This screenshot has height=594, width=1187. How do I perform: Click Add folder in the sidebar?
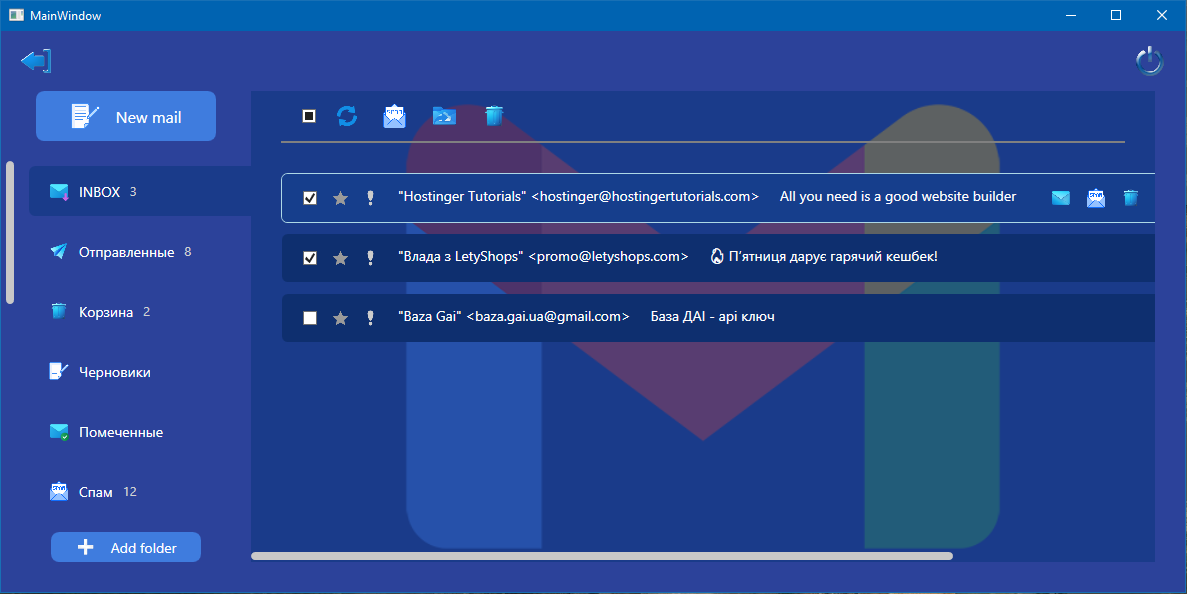coord(125,547)
